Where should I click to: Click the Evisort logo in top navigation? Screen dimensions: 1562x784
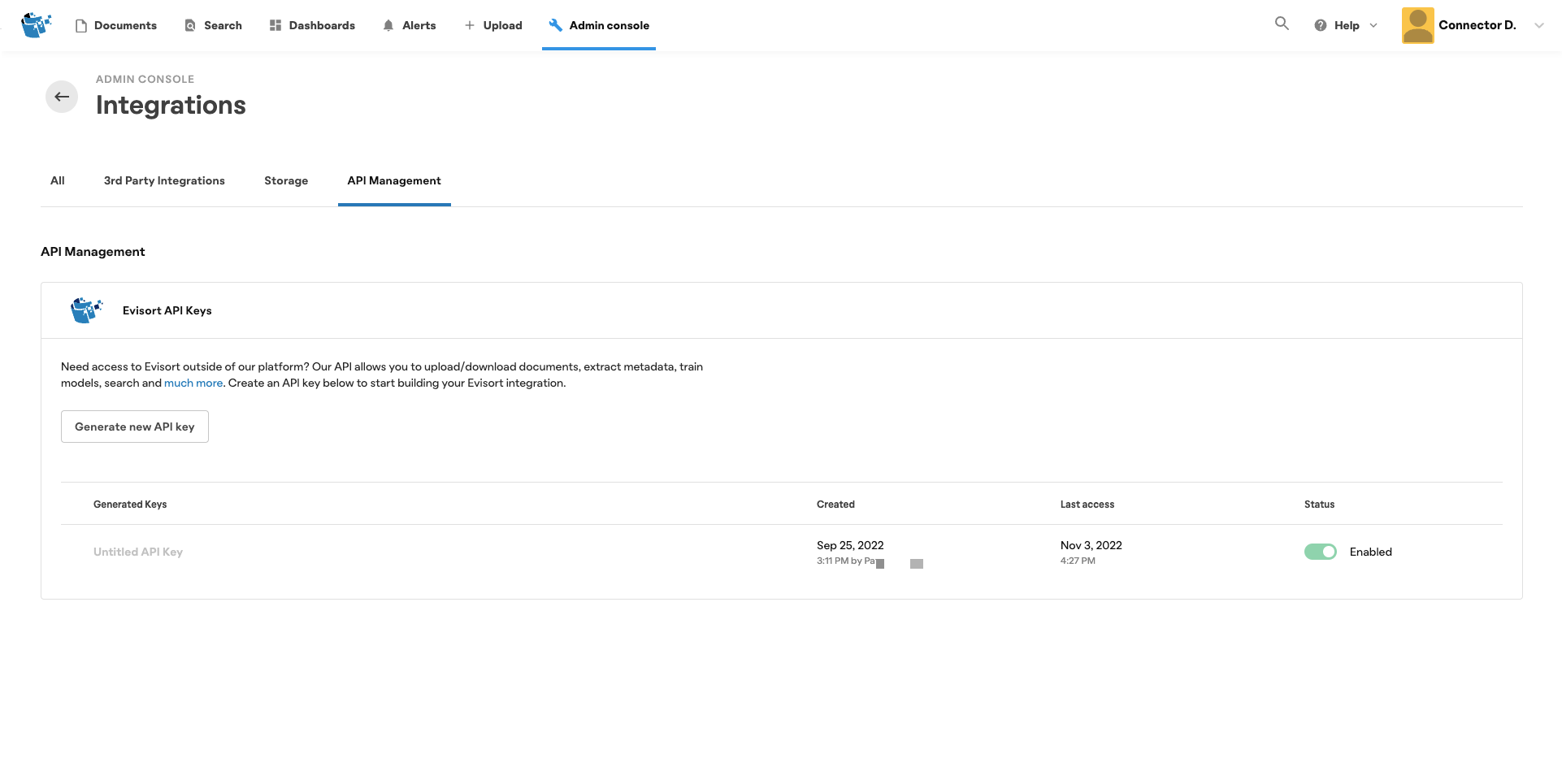[x=36, y=25]
